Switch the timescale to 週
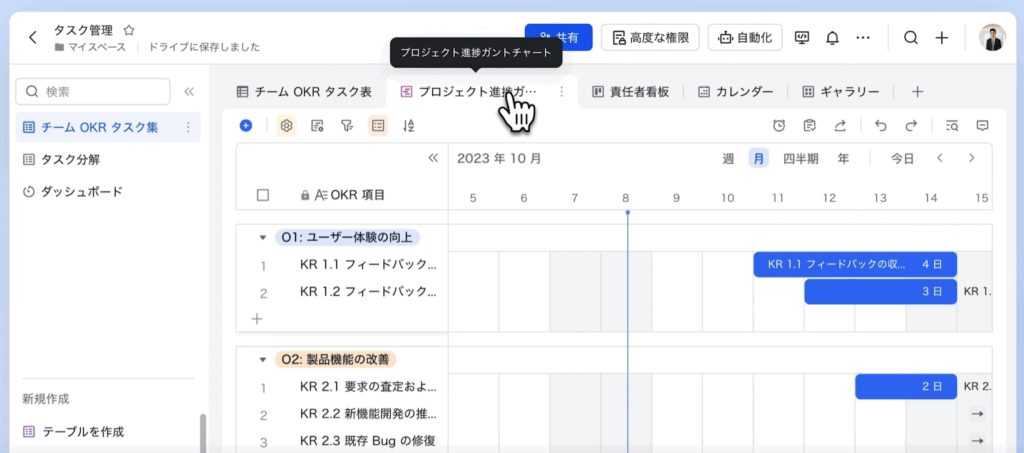 click(x=728, y=158)
